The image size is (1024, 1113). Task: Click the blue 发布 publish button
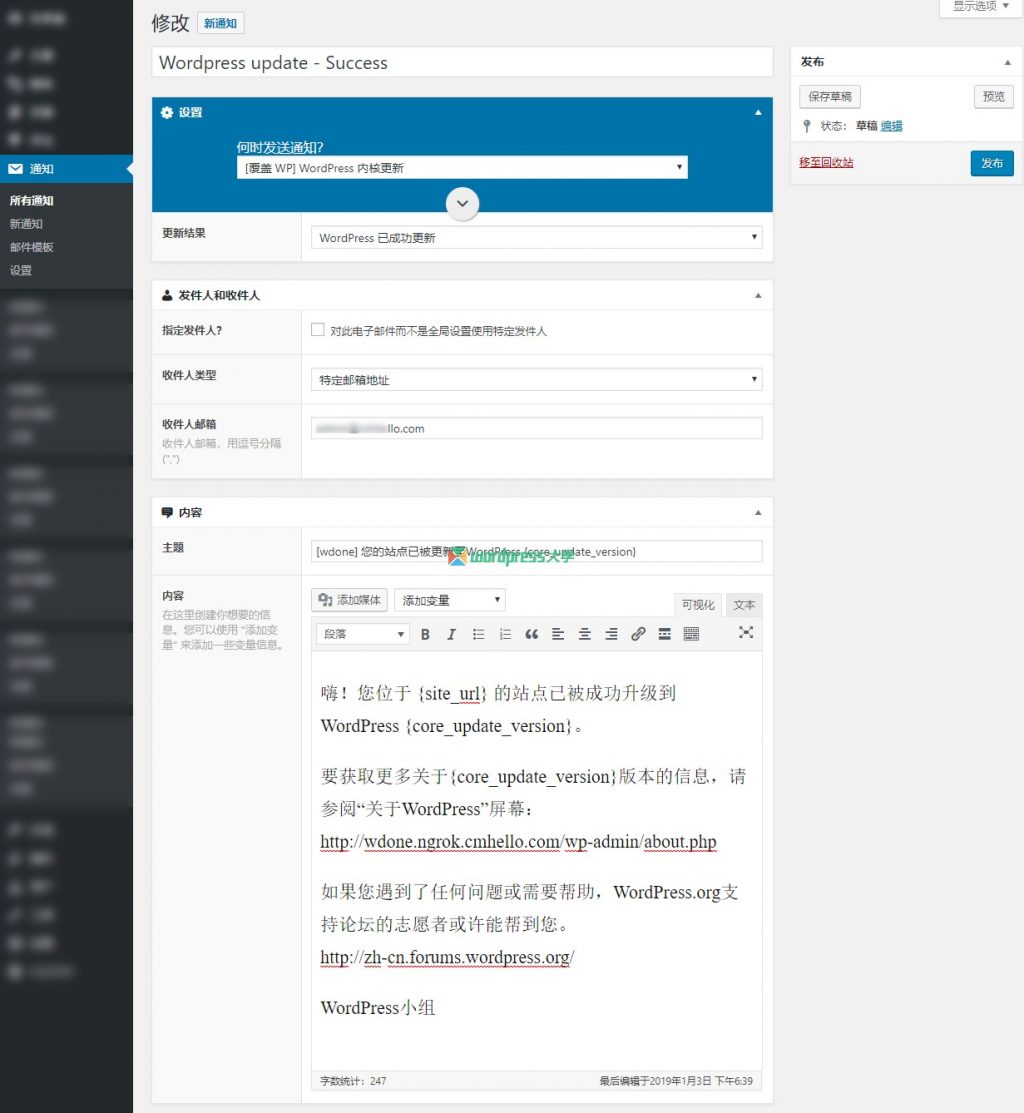click(992, 163)
